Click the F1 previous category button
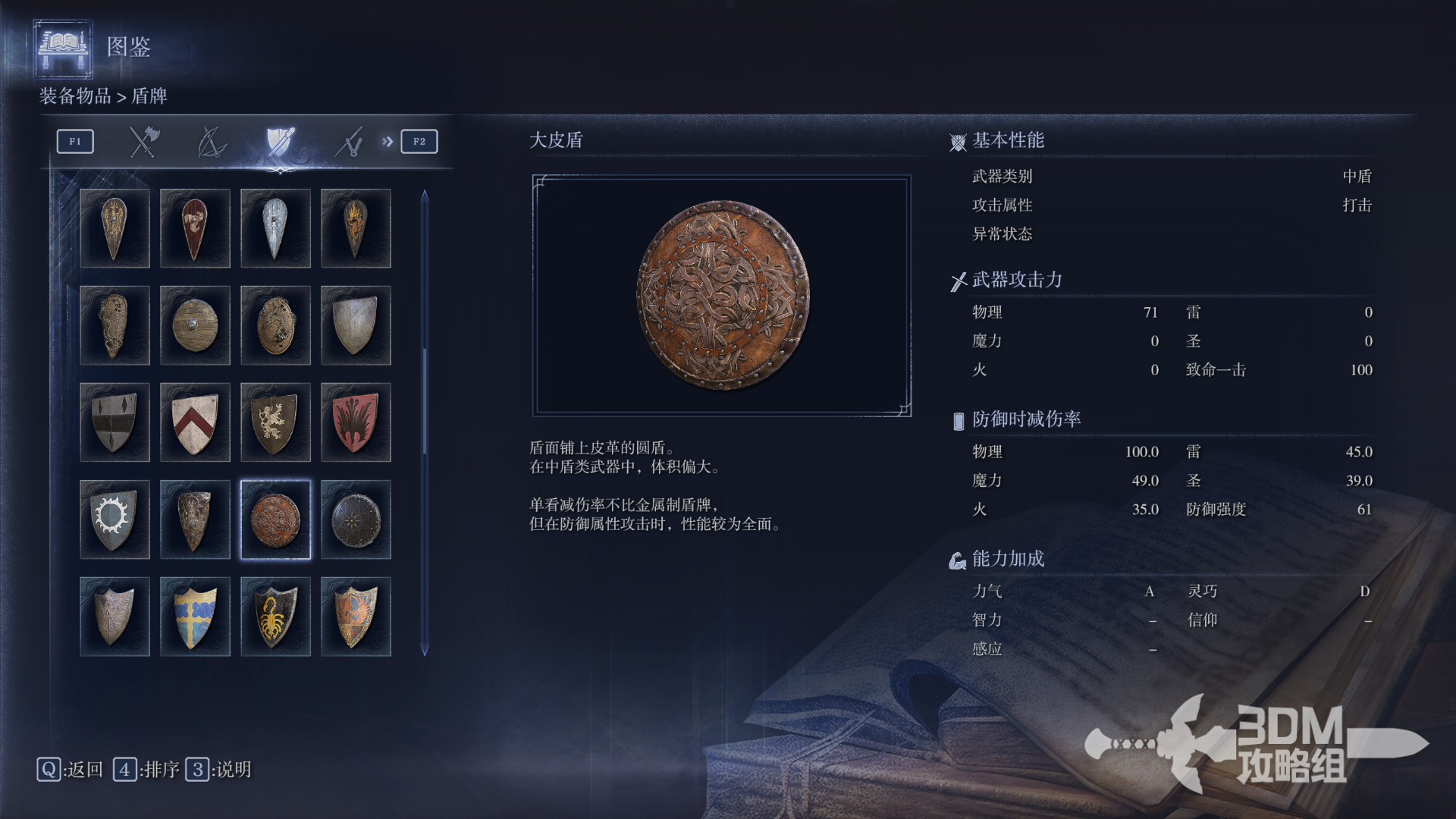 click(75, 142)
